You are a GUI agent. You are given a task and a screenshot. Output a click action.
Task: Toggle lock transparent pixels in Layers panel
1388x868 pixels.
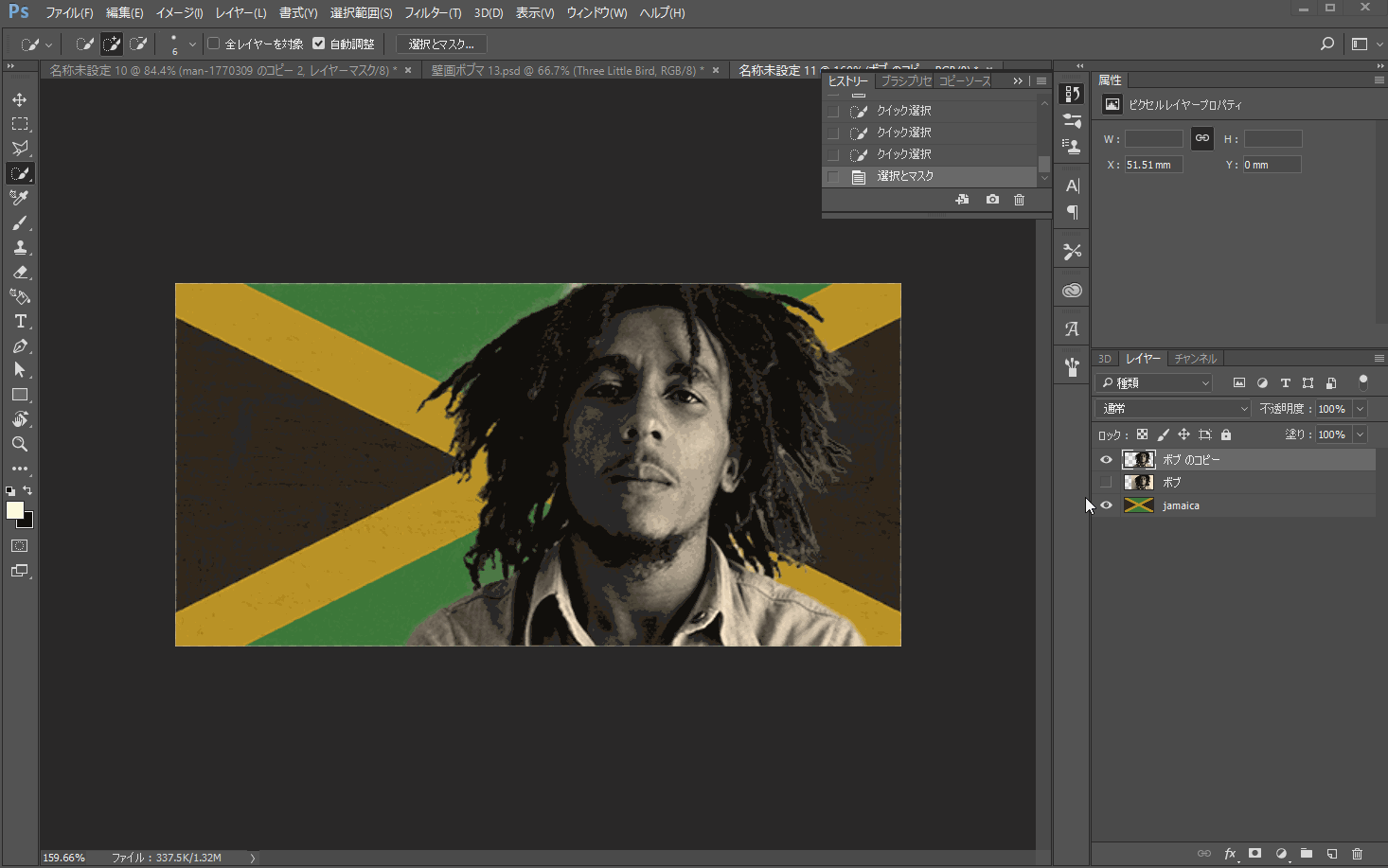(x=1142, y=434)
